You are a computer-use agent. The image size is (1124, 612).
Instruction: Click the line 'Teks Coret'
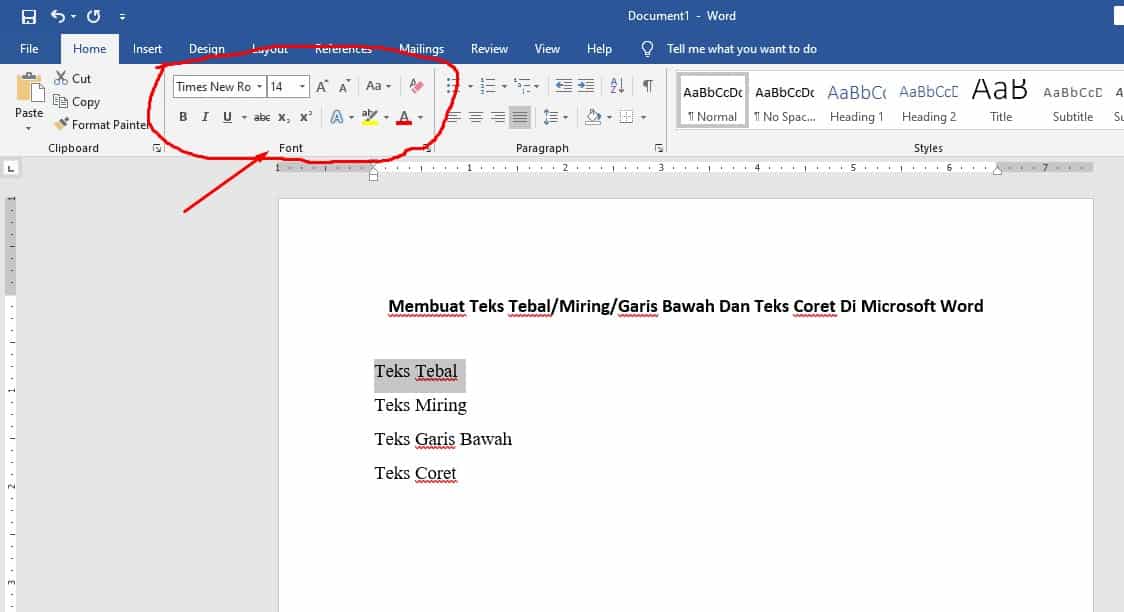[x=415, y=473]
